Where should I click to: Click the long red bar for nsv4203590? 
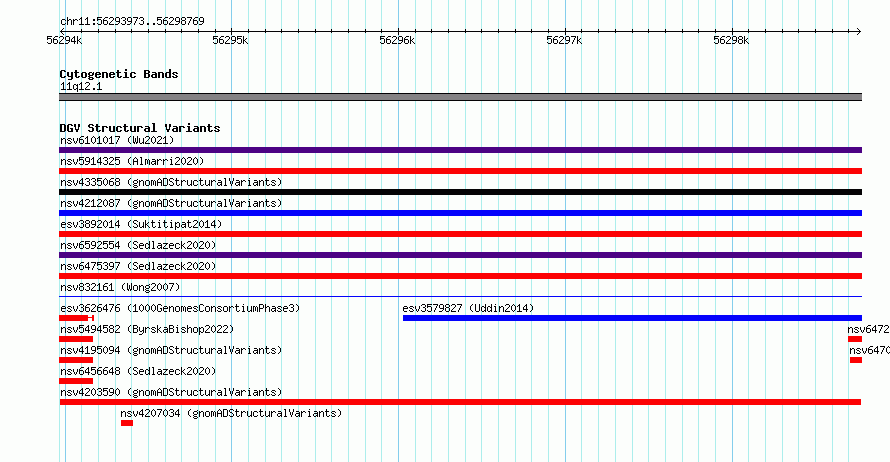[x=460, y=402]
